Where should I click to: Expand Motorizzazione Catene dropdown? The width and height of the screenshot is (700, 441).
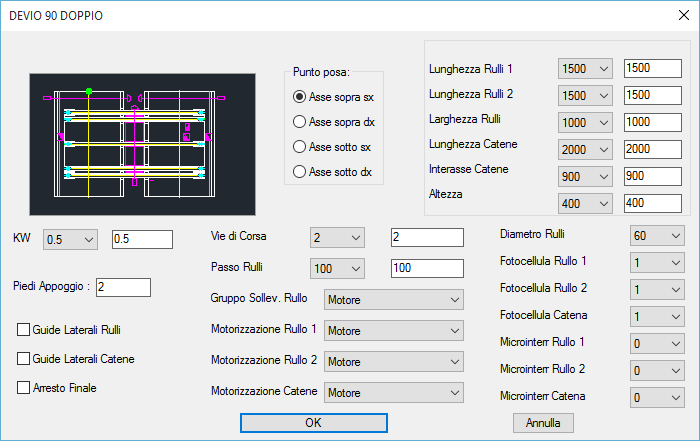pyautogui.click(x=394, y=393)
